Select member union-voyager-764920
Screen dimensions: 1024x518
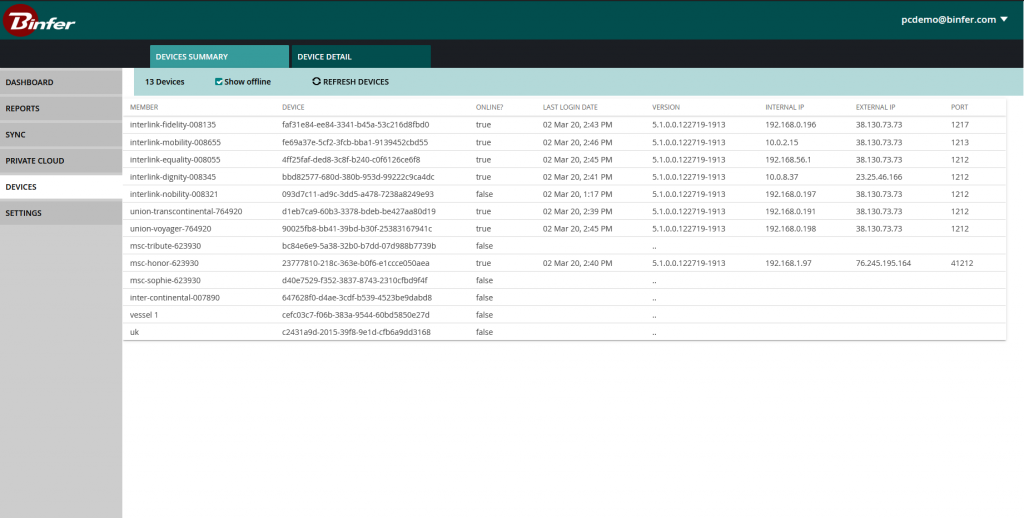tap(170, 229)
